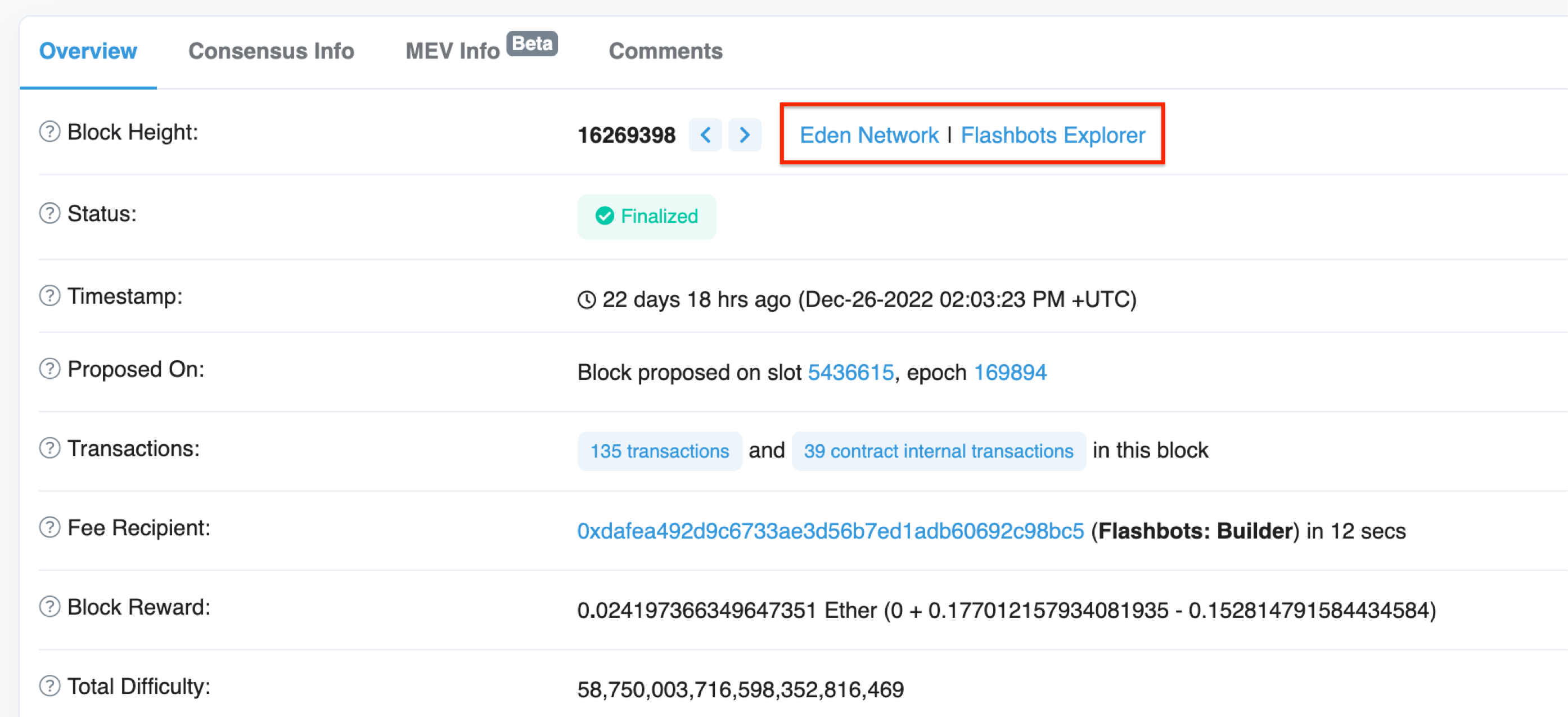Open slot 5436615 link
This screenshot has width=1568, height=717.
point(850,372)
